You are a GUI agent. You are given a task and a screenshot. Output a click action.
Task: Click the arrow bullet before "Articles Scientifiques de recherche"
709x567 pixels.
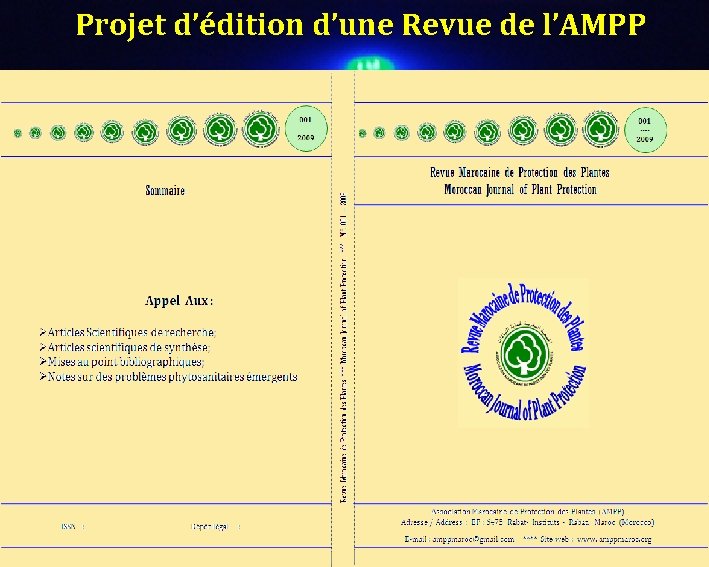coord(43,332)
